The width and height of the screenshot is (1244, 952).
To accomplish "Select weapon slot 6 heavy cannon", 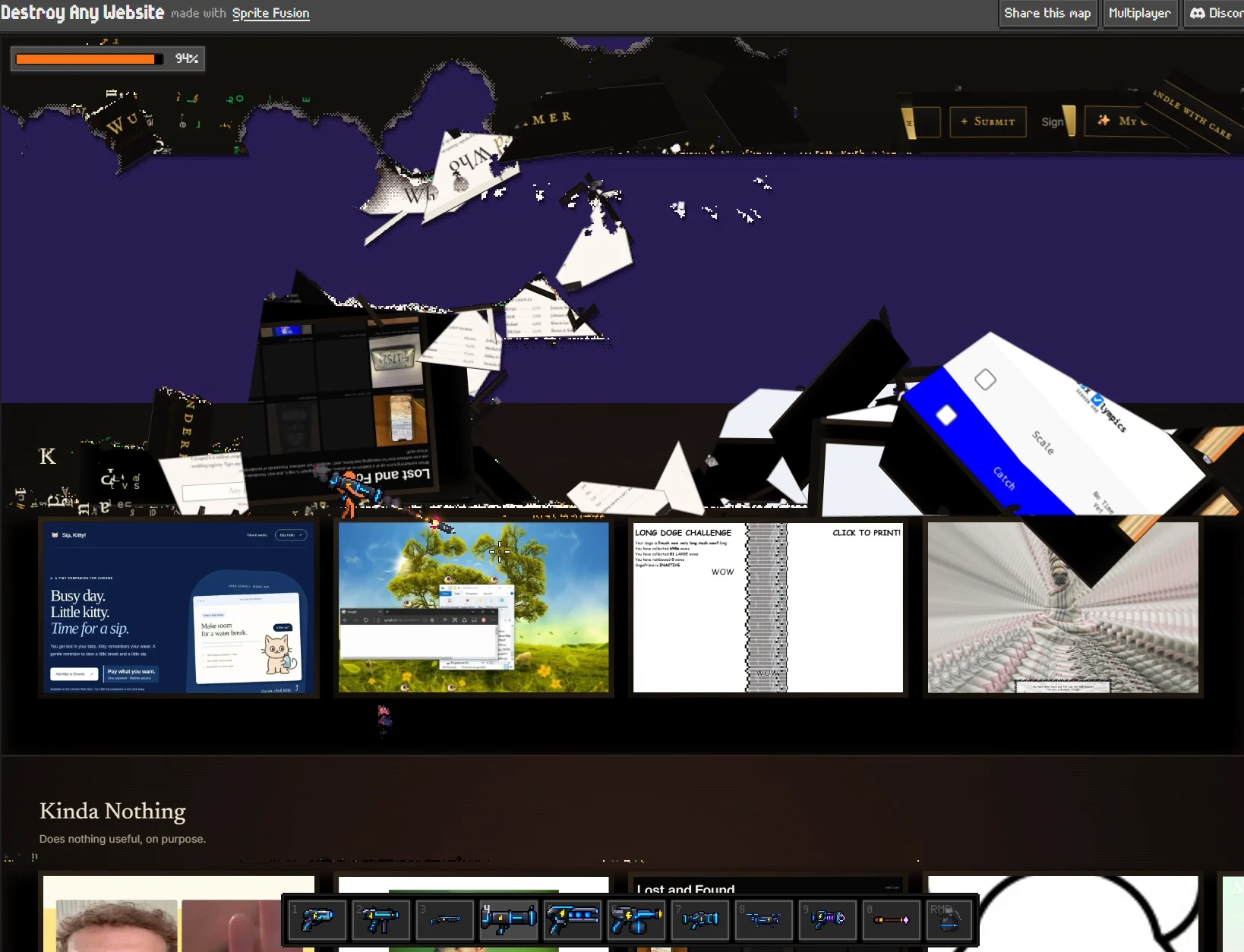I will click(636, 920).
